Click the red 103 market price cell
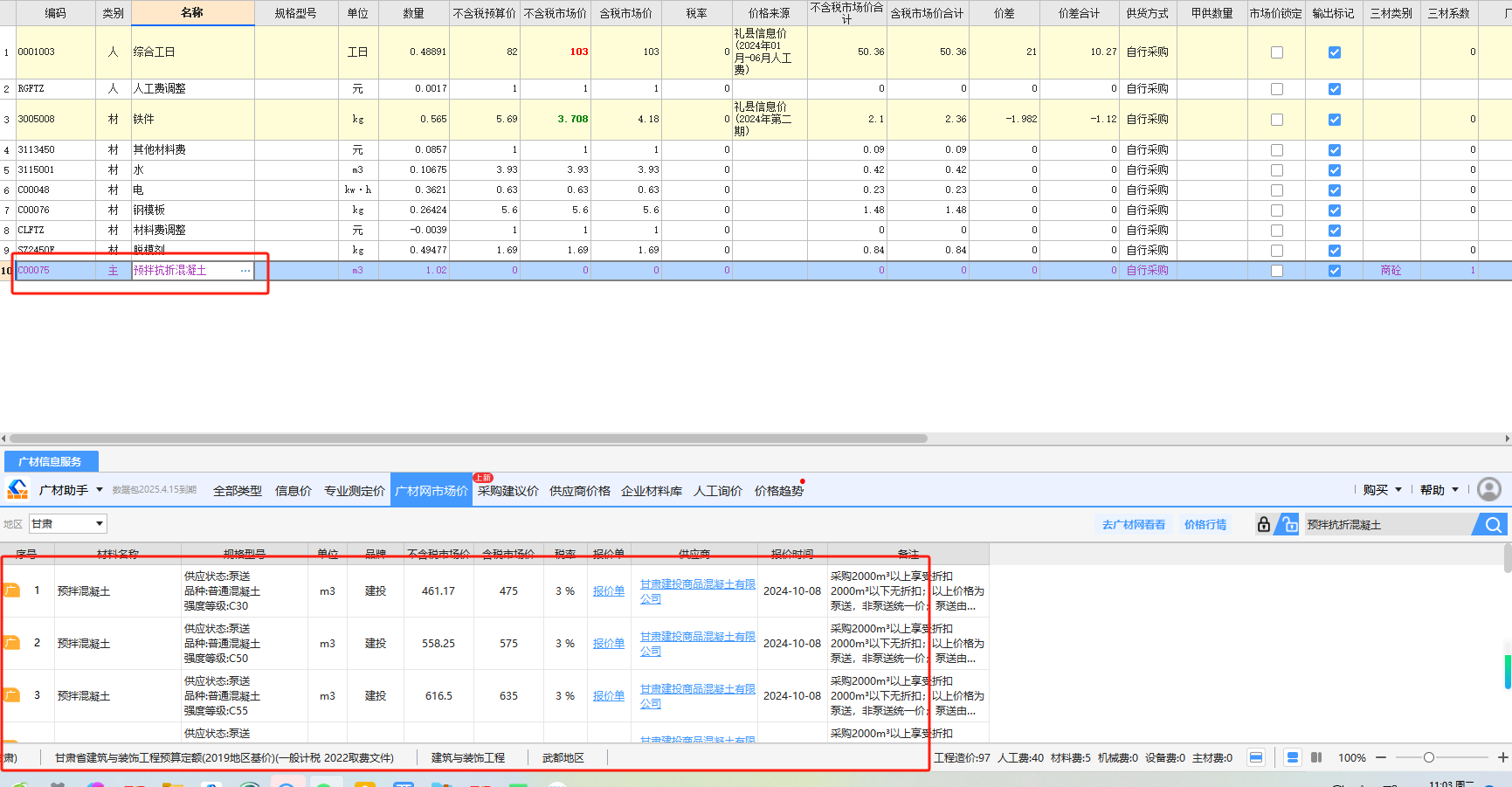1512x787 pixels. (556, 52)
